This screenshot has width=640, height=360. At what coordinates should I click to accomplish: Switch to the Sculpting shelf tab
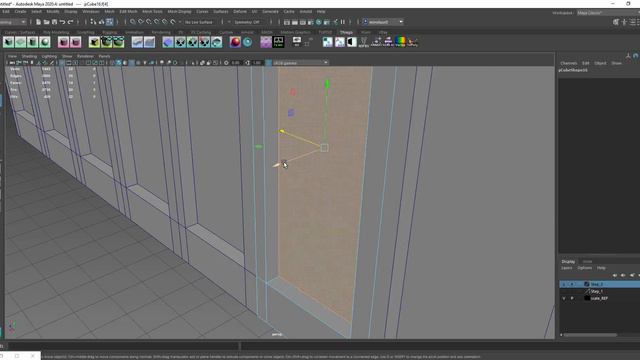[85, 32]
